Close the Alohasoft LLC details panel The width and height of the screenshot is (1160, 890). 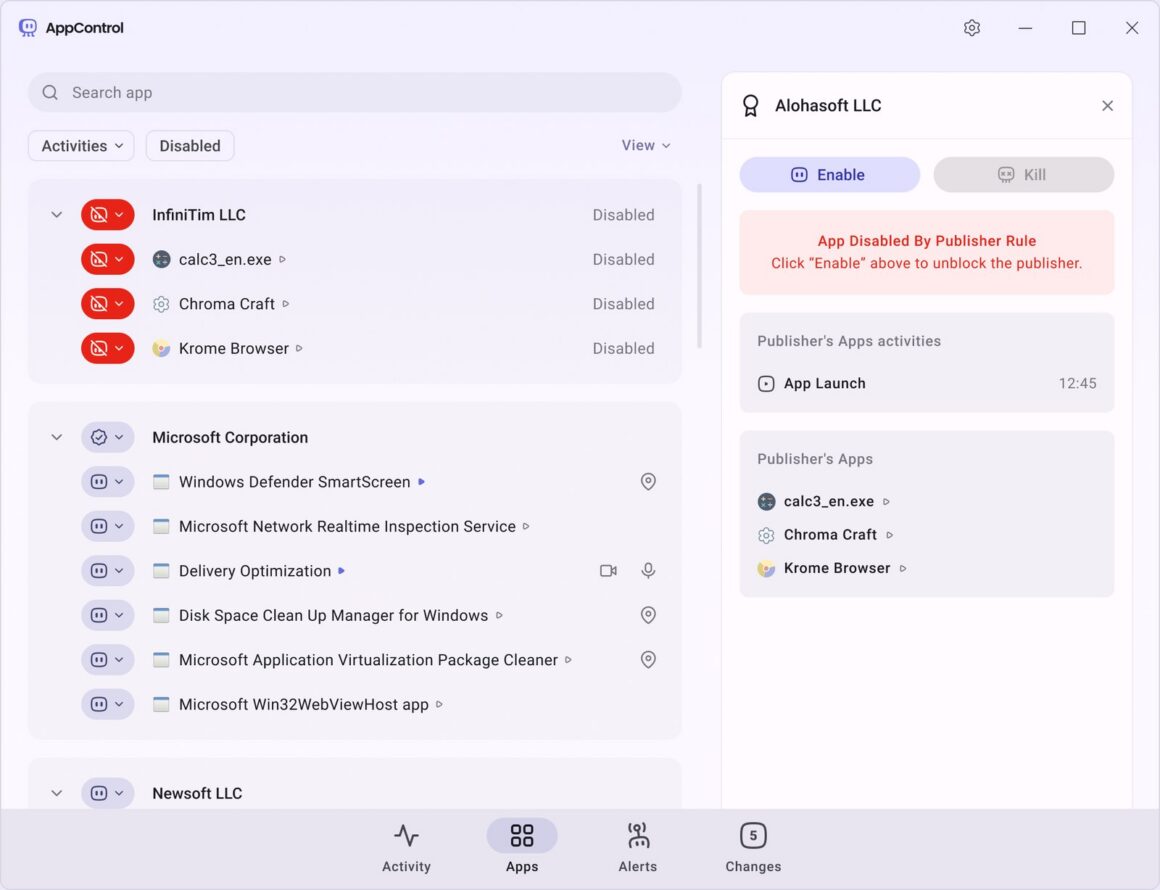(x=1107, y=106)
